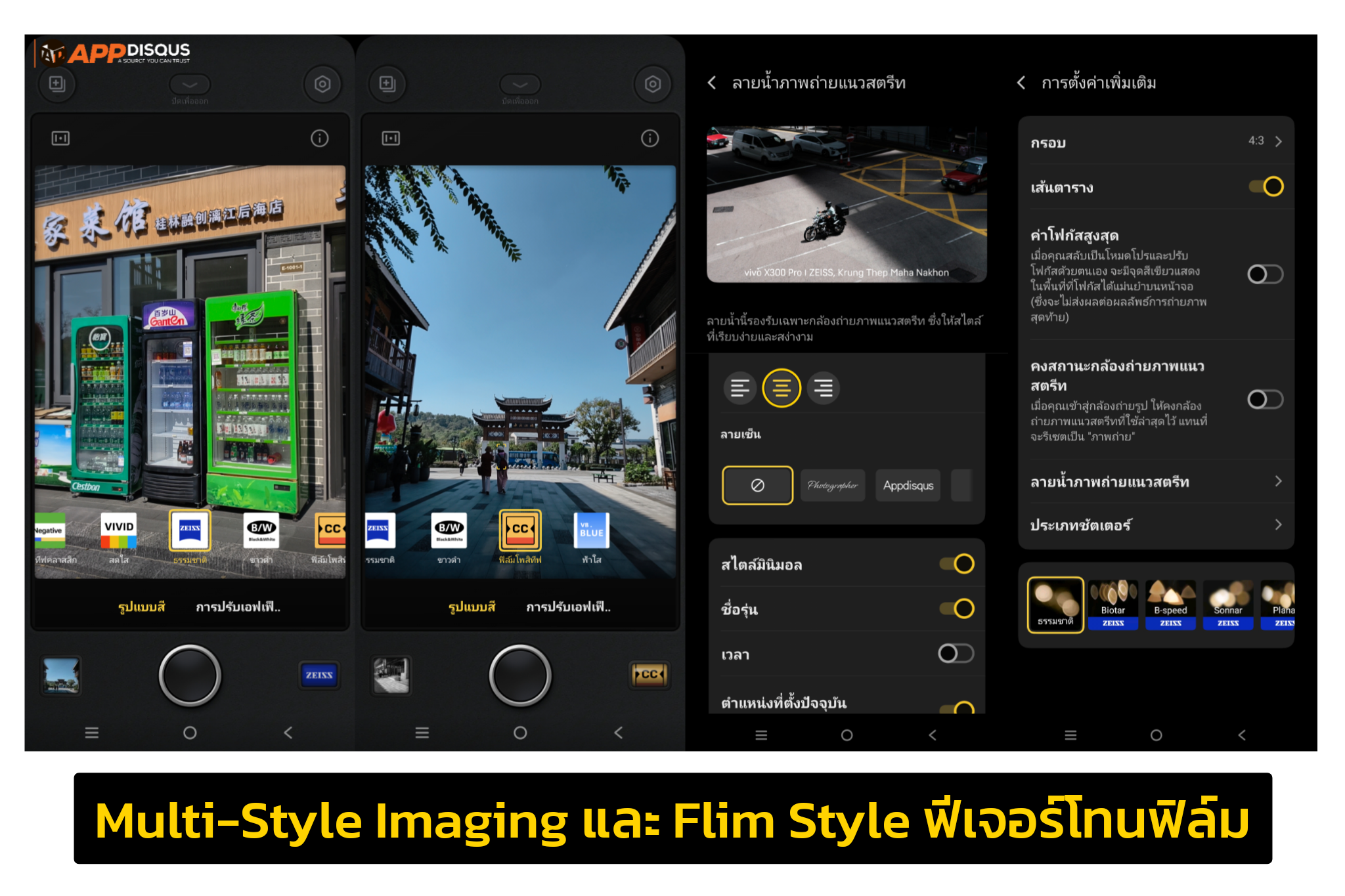
Task: Select the VR Blue color style
Action: tap(591, 530)
